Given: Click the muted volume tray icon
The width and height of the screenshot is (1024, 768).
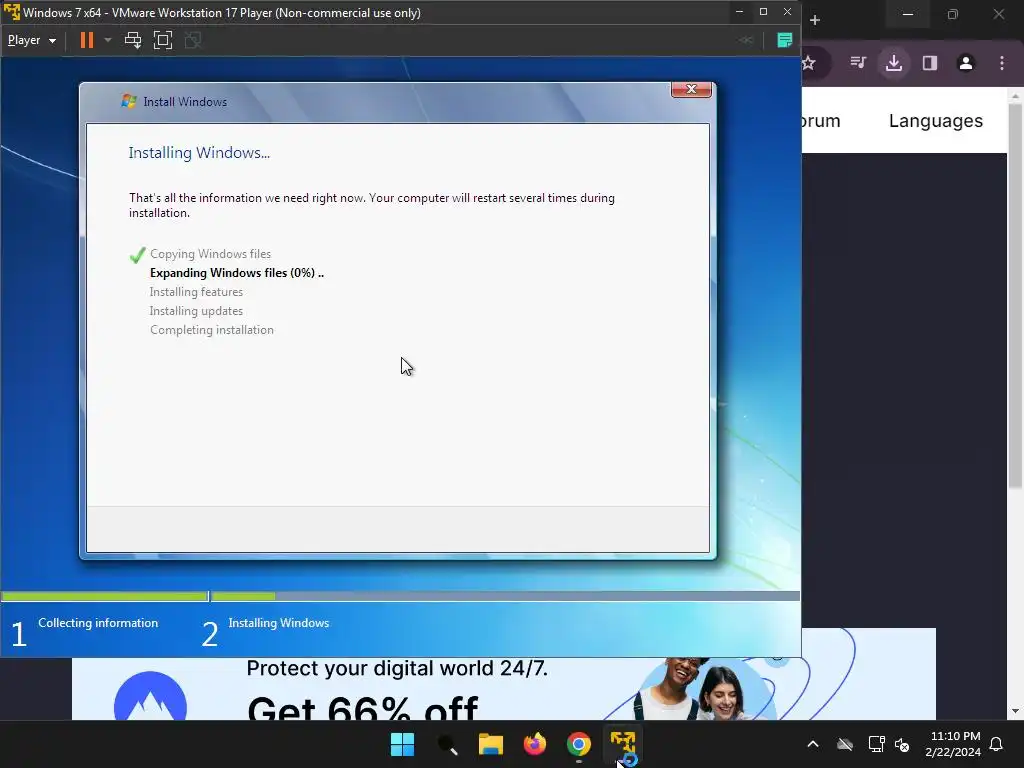Looking at the screenshot, I should point(902,744).
